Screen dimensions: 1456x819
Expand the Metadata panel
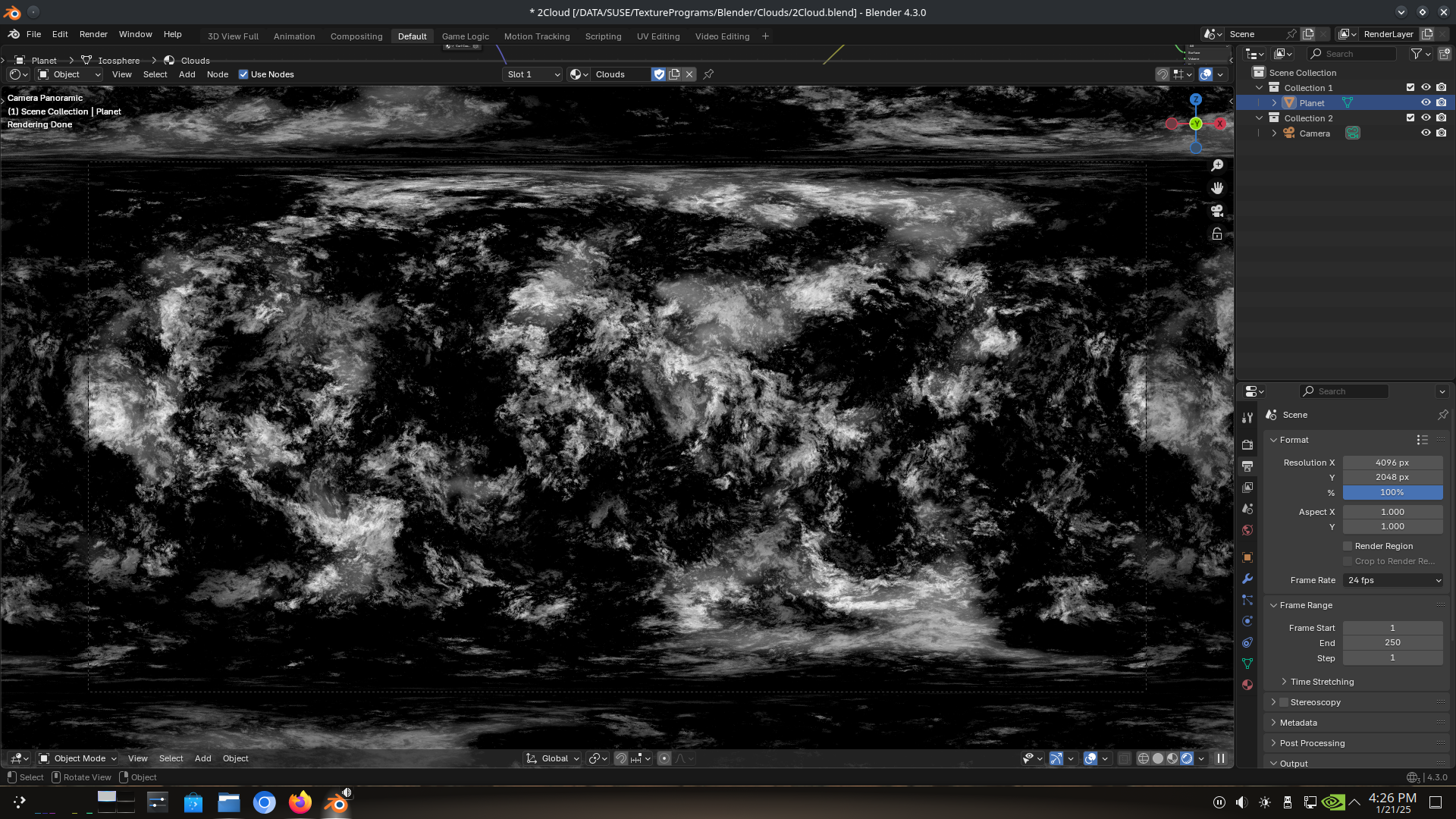point(1298,723)
